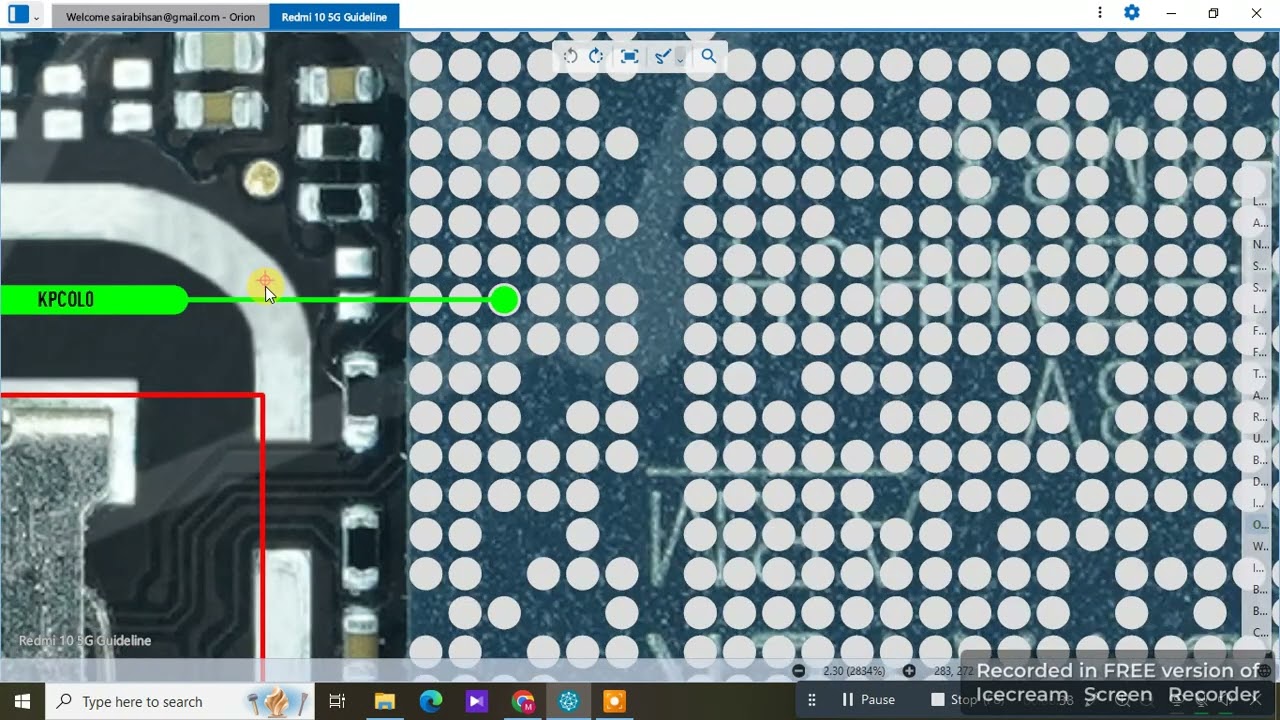Launch Microsoft Edge from the taskbar
This screenshot has height=720, width=1280.
(x=431, y=701)
